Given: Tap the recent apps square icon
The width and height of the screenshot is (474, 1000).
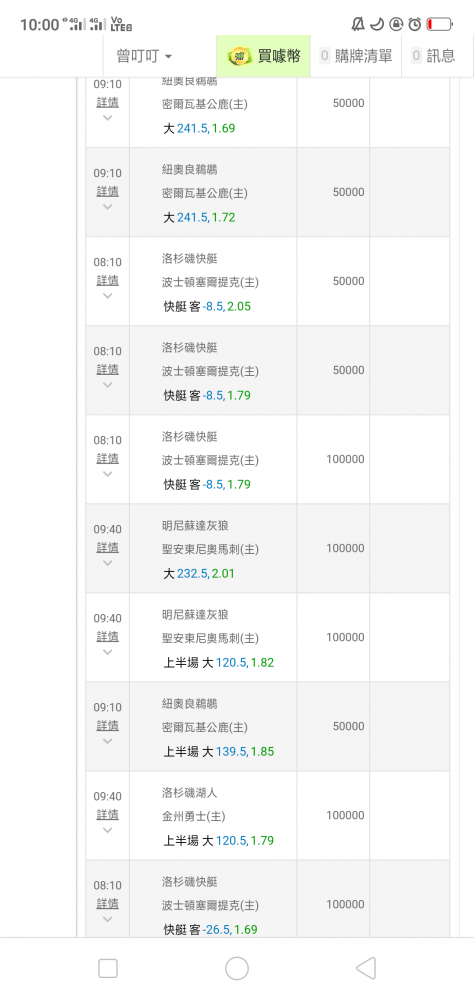Looking at the screenshot, I should pos(108,968).
